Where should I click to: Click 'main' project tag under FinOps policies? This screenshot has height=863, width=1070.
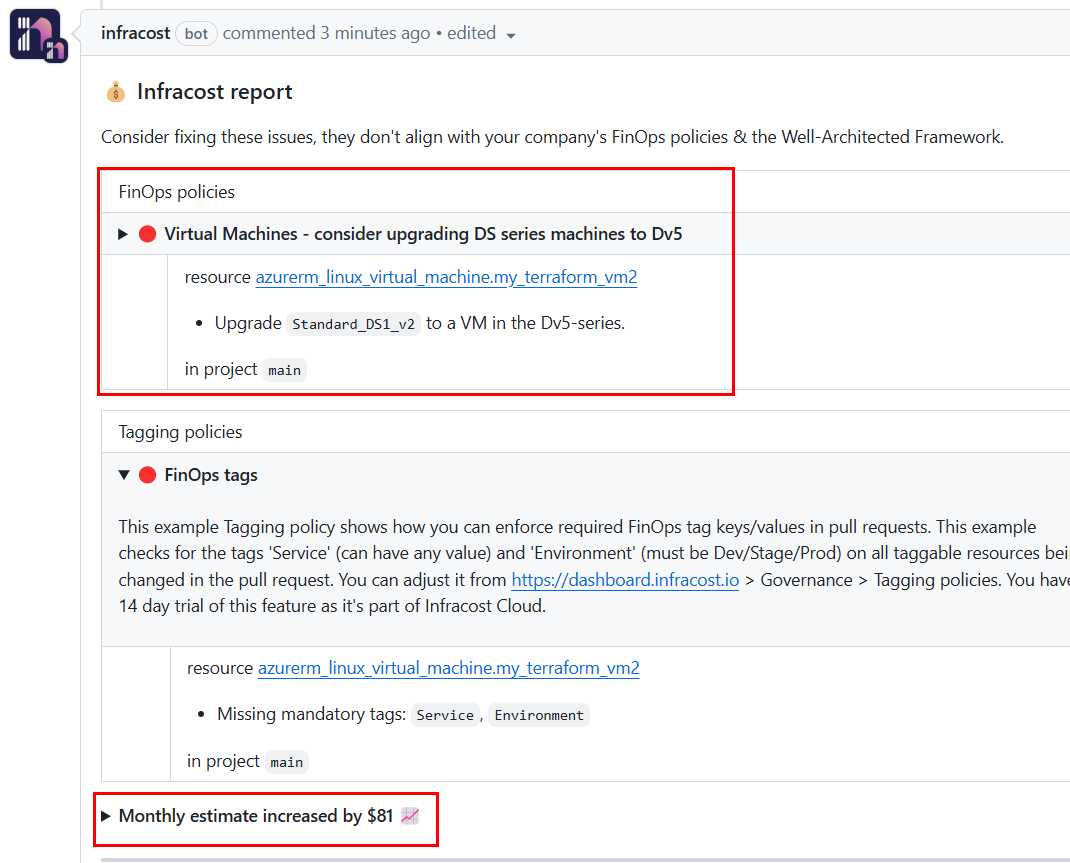click(x=285, y=370)
